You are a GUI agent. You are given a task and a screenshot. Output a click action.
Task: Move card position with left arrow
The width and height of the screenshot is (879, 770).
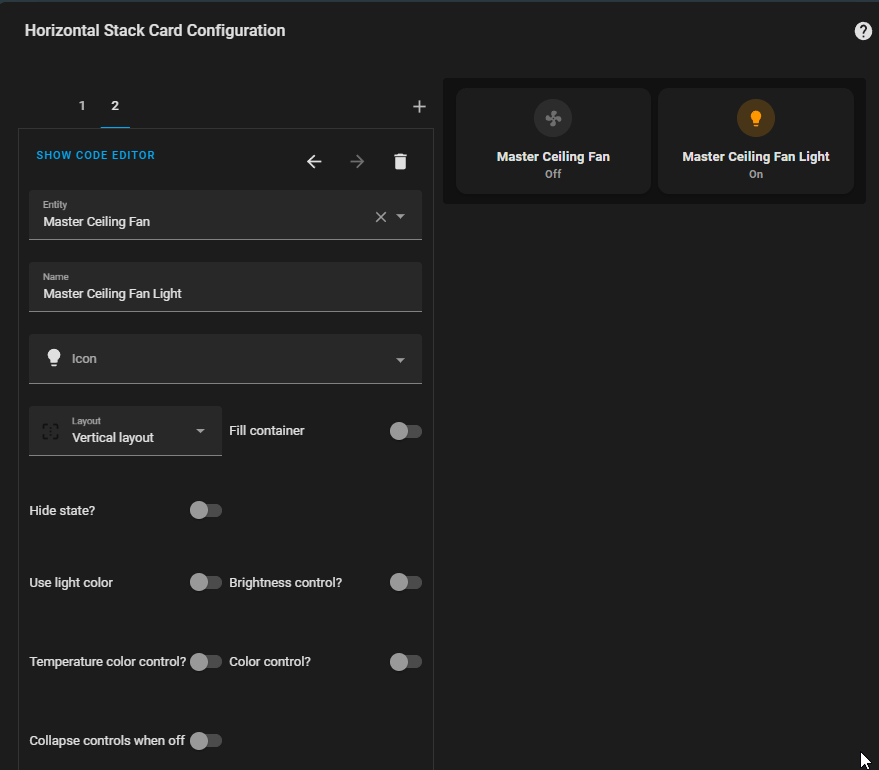(x=314, y=162)
